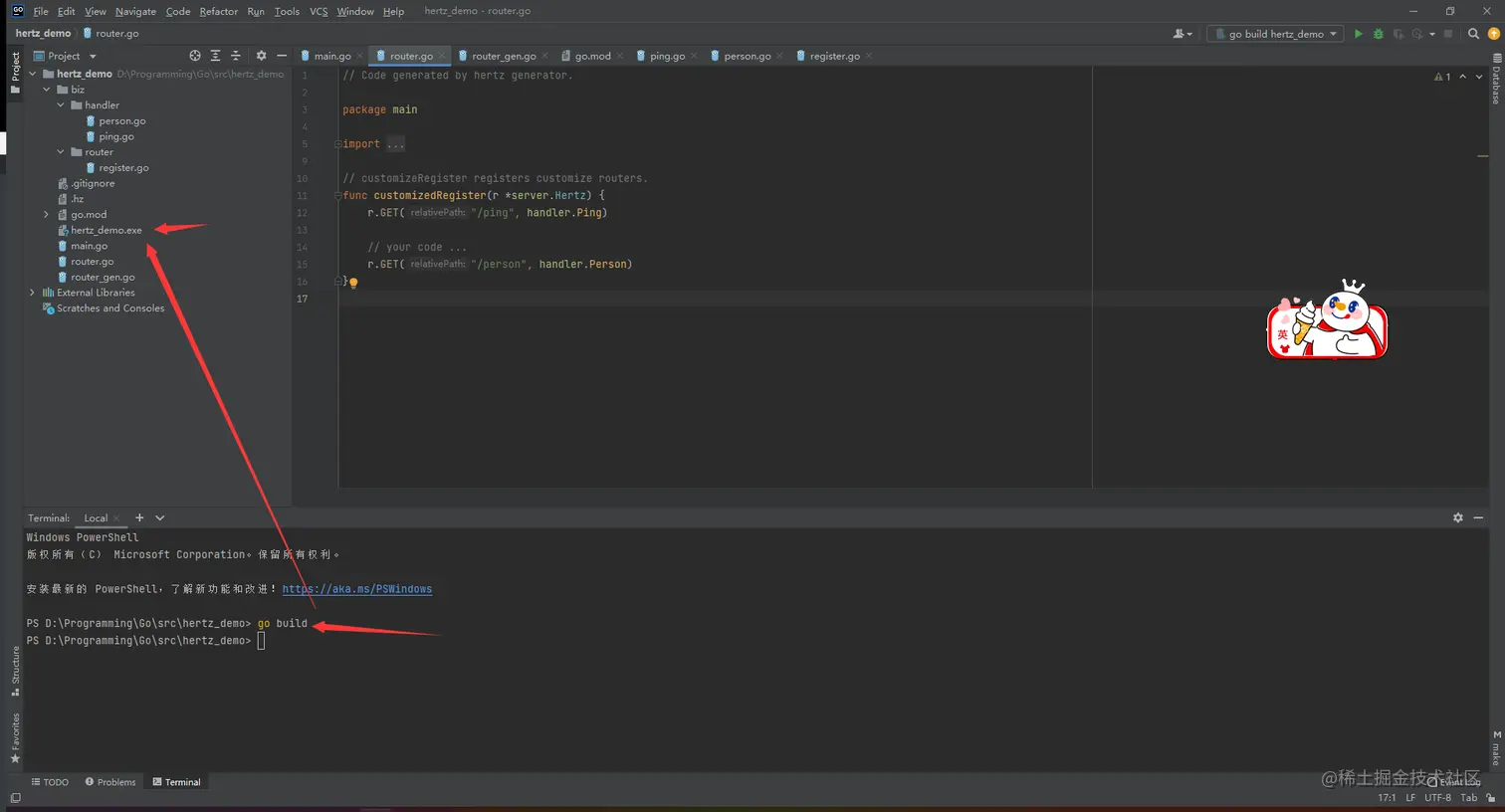
Task: Open the Database tool window sidebar
Action: click(x=1496, y=80)
